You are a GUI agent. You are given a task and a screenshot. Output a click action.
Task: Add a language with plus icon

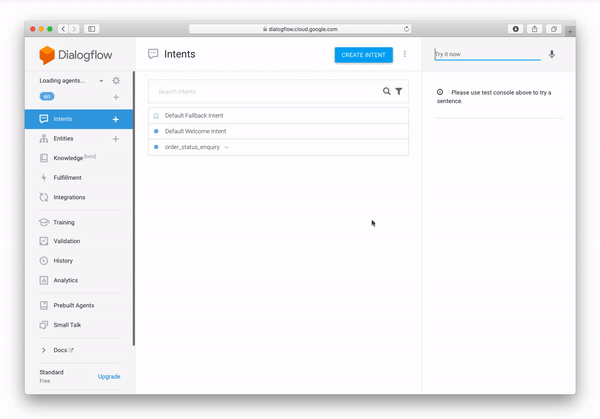coord(116,97)
